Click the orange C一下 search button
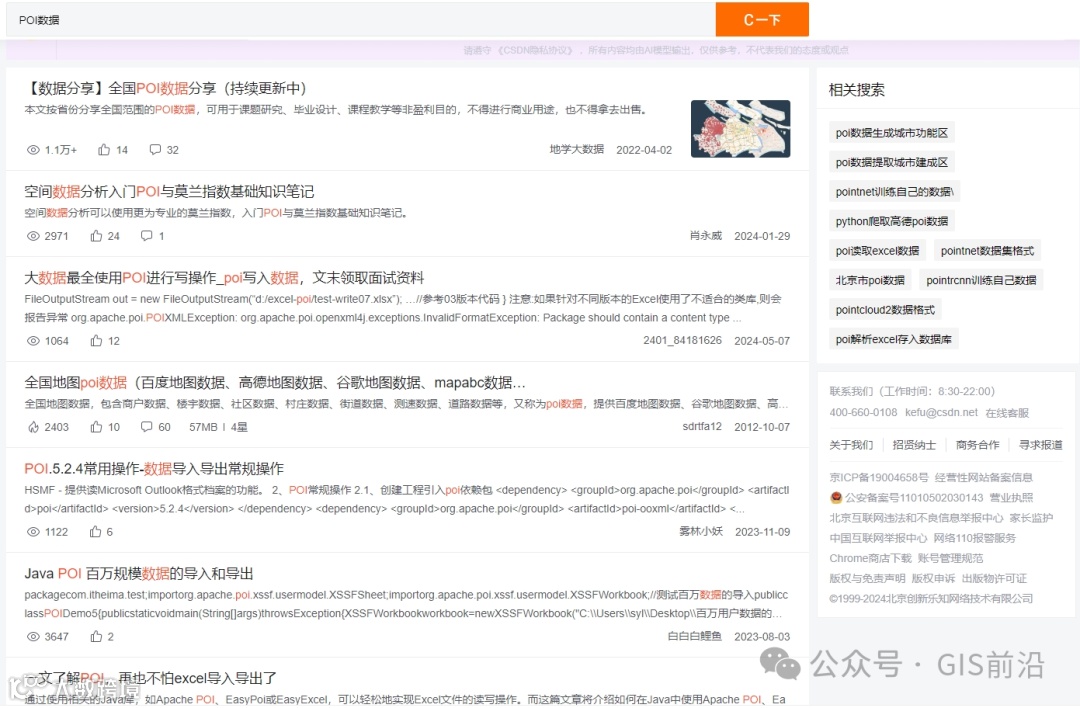Viewport: 1080px width, 708px height. (x=762, y=19)
